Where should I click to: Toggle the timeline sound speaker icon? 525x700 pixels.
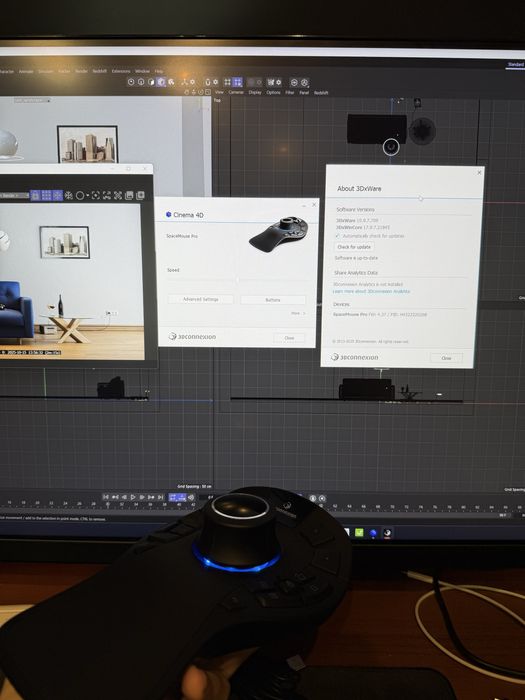[191, 497]
